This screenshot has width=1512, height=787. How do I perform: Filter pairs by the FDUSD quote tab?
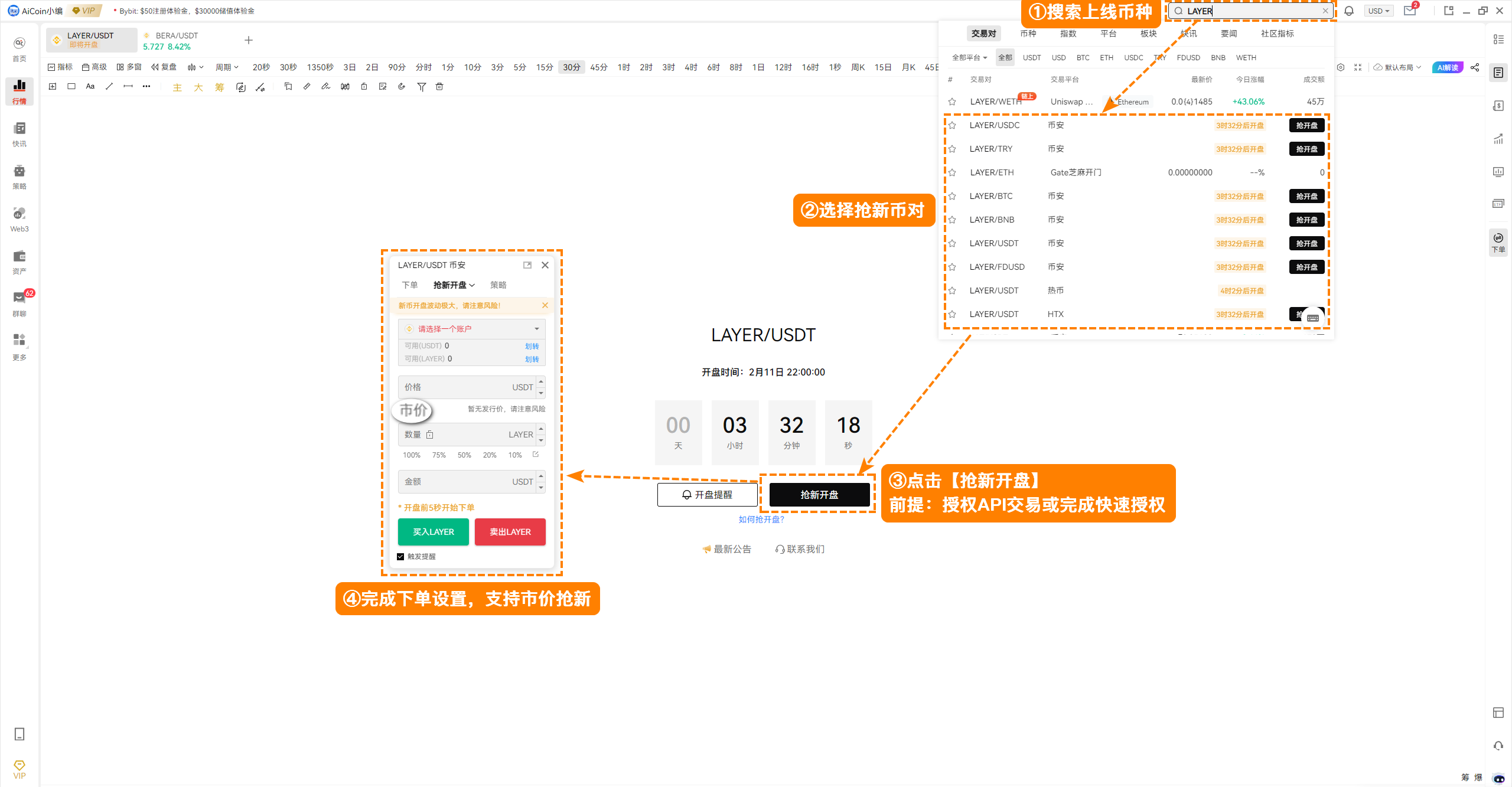(1188, 57)
